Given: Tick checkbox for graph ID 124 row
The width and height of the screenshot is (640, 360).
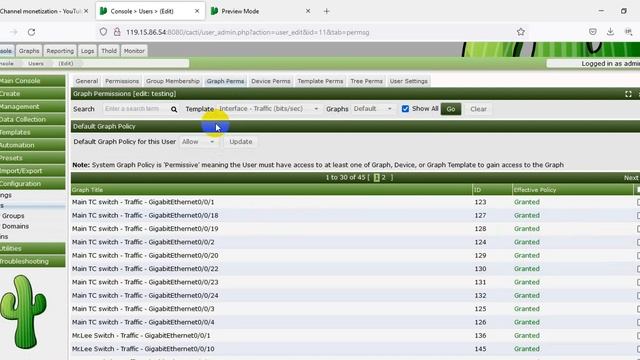Looking at the screenshot, I should (638, 242).
